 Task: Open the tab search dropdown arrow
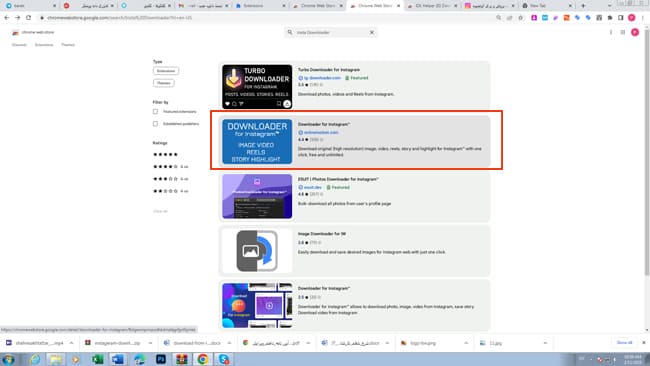[609, 6]
